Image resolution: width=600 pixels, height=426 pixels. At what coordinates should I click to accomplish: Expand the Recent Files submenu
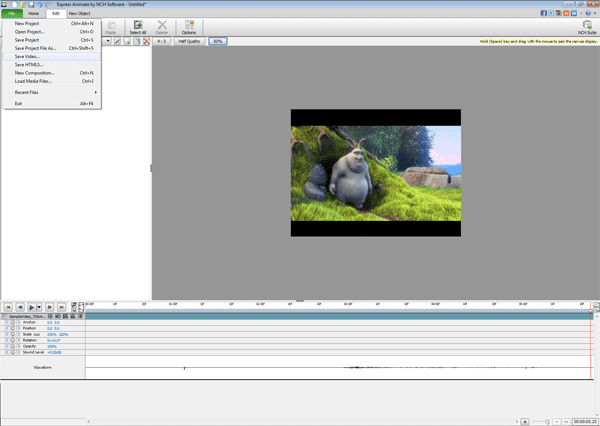pos(52,92)
